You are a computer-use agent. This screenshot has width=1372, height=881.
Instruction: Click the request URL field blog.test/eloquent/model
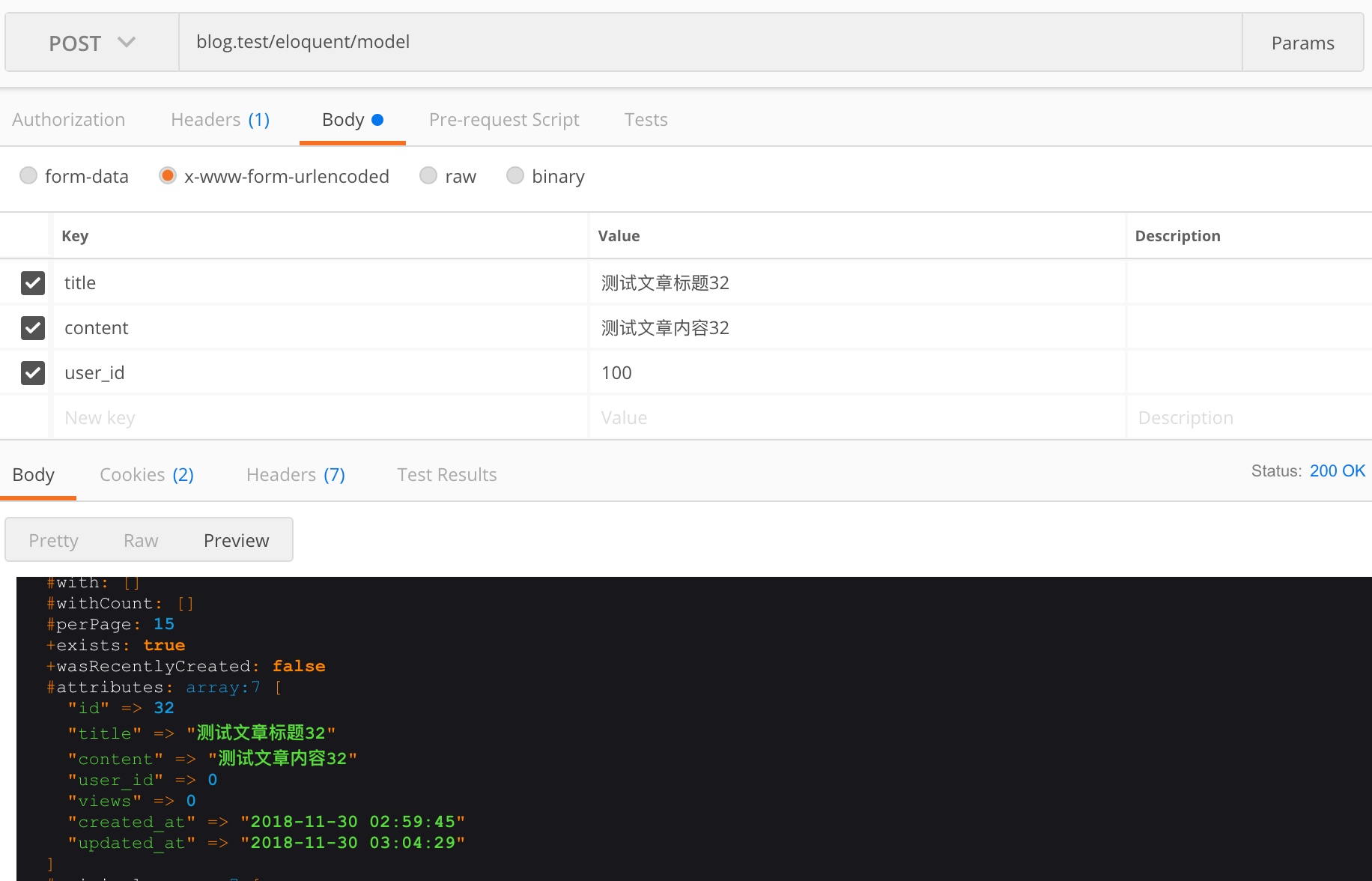(710, 43)
